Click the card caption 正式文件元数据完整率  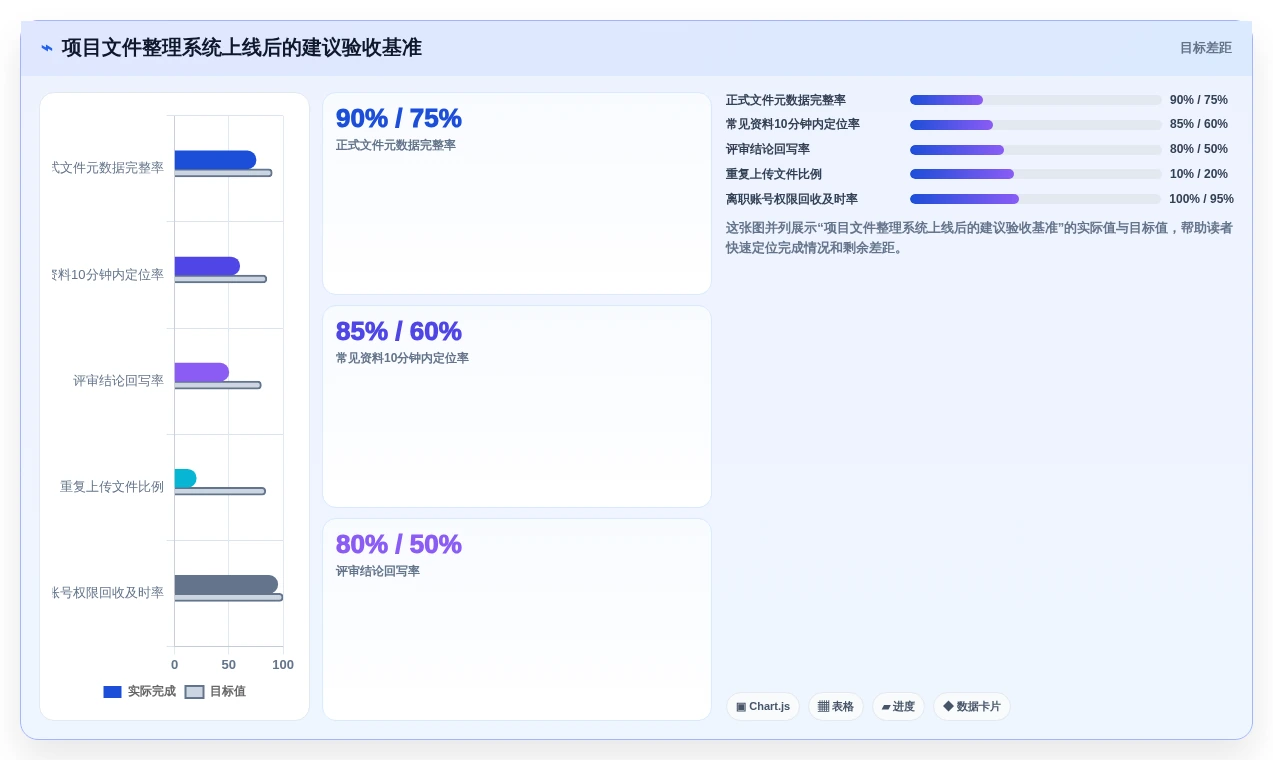point(396,145)
